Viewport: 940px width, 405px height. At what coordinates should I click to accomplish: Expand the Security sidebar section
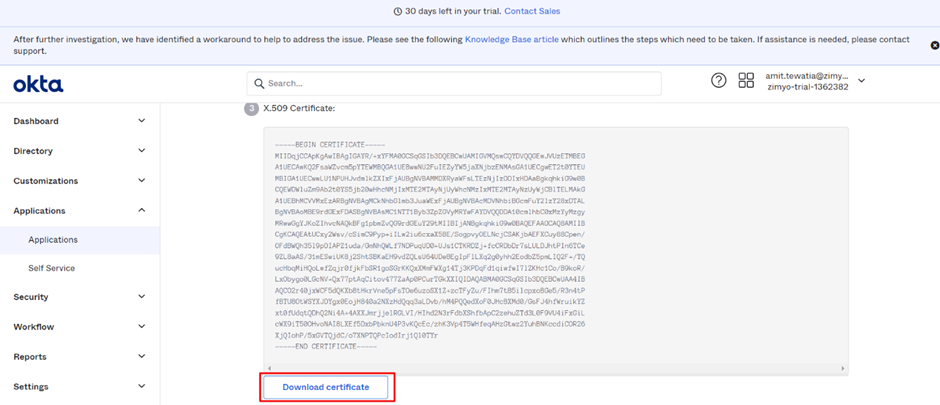(x=80, y=297)
